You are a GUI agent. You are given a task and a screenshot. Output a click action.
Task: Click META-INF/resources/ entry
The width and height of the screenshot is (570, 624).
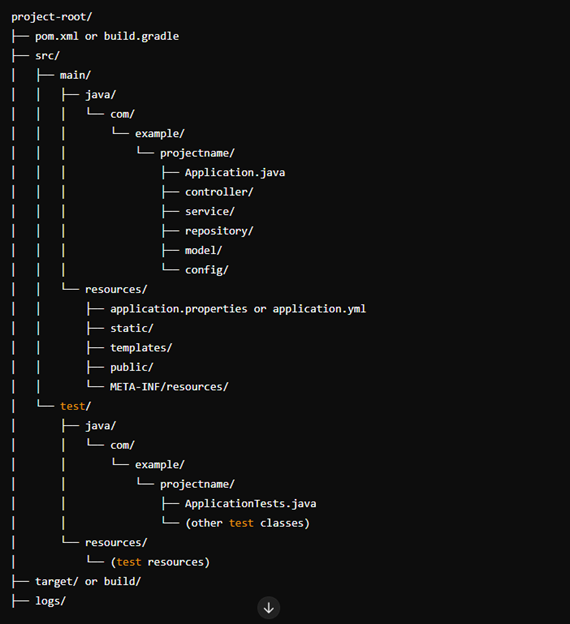click(x=169, y=387)
